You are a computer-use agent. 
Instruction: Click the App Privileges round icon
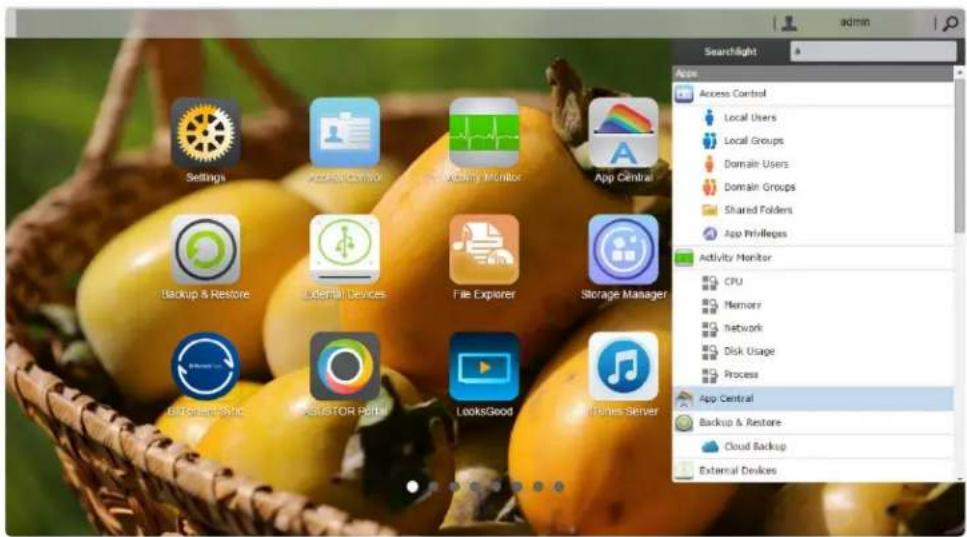tap(710, 234)
